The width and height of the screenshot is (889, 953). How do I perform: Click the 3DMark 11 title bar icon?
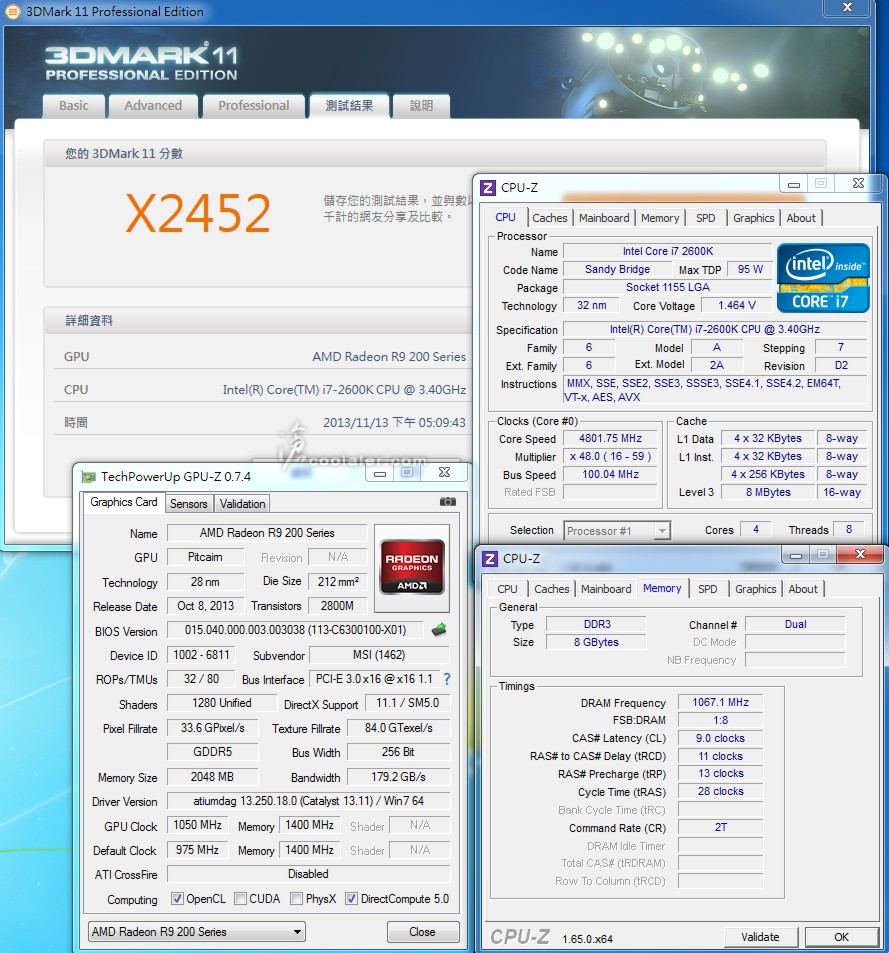[12, 11]
